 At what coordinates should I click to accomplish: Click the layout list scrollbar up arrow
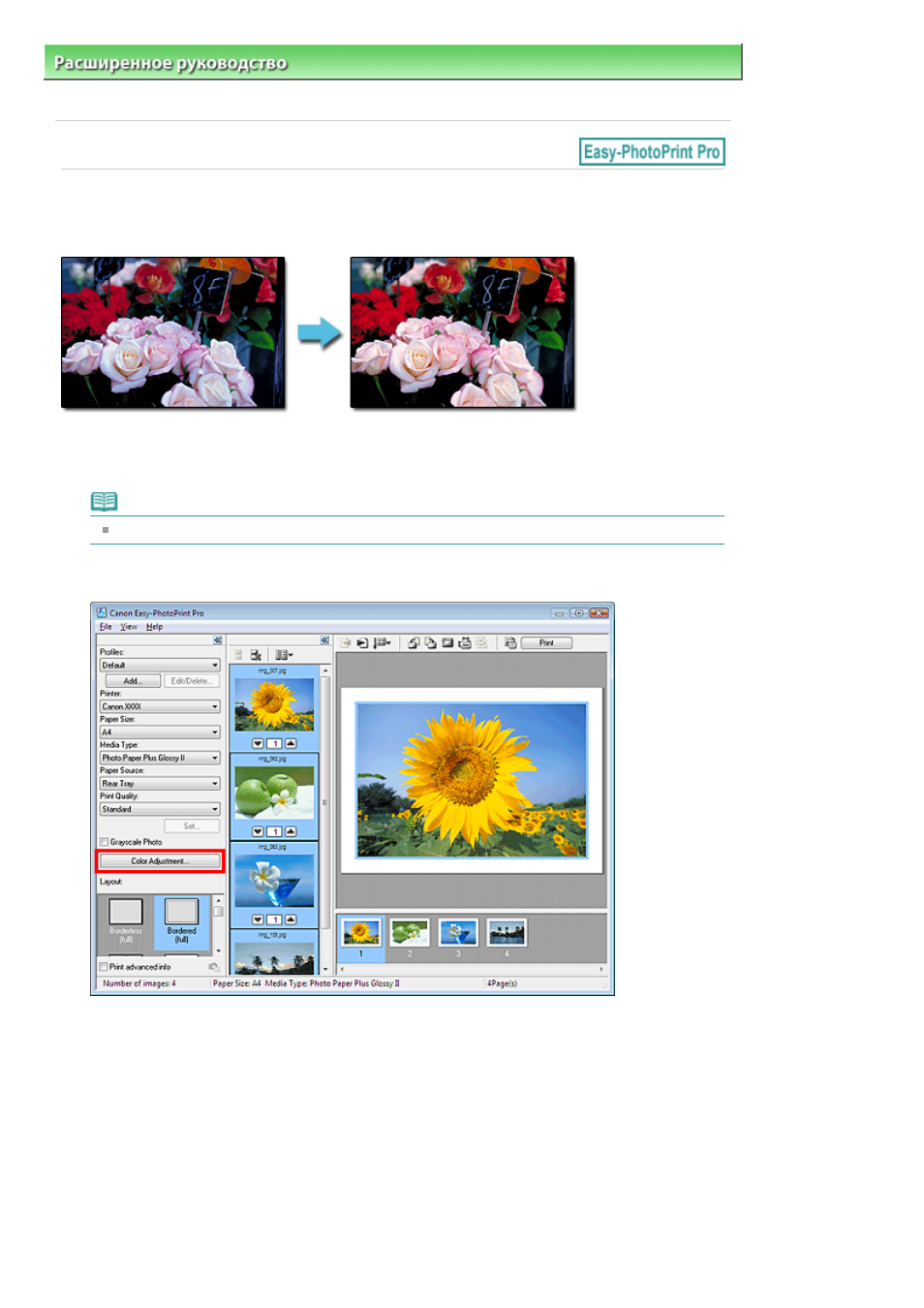(x=218, y=900)
